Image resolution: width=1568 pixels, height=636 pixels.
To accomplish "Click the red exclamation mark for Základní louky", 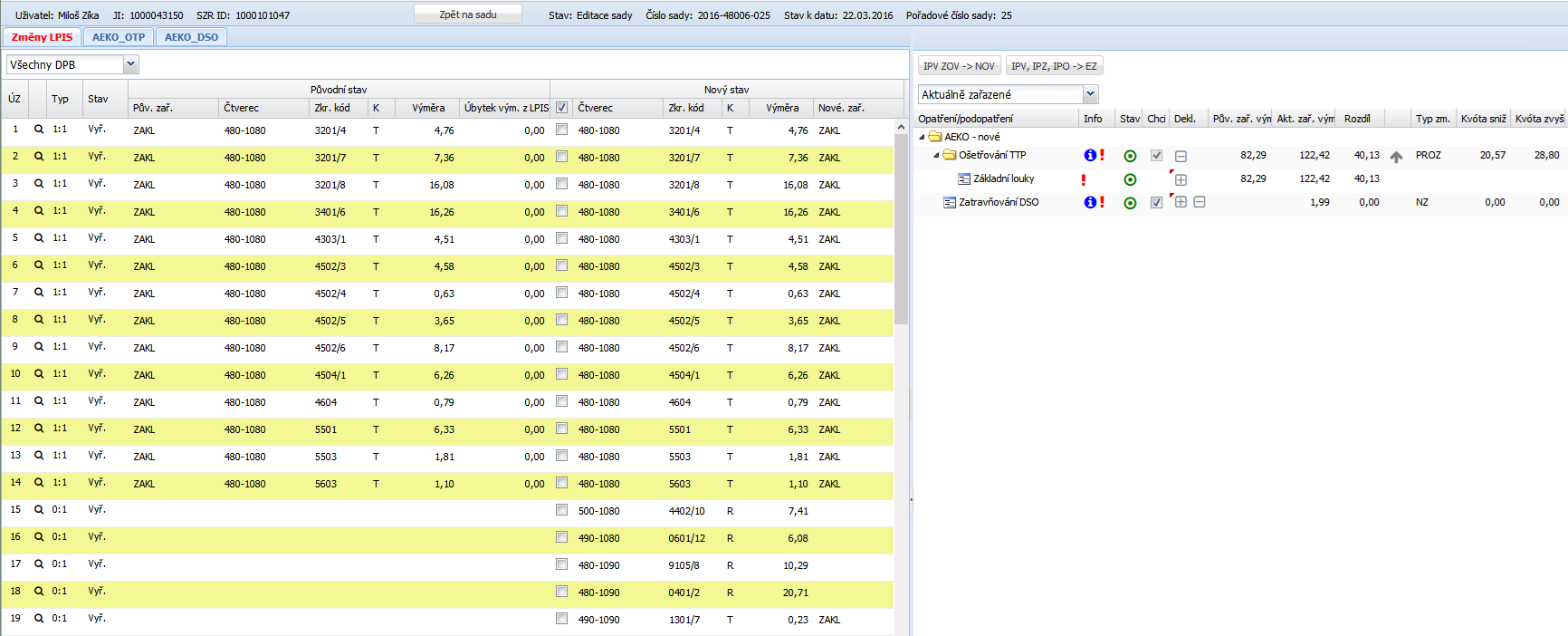I will tap(1084, 179).
